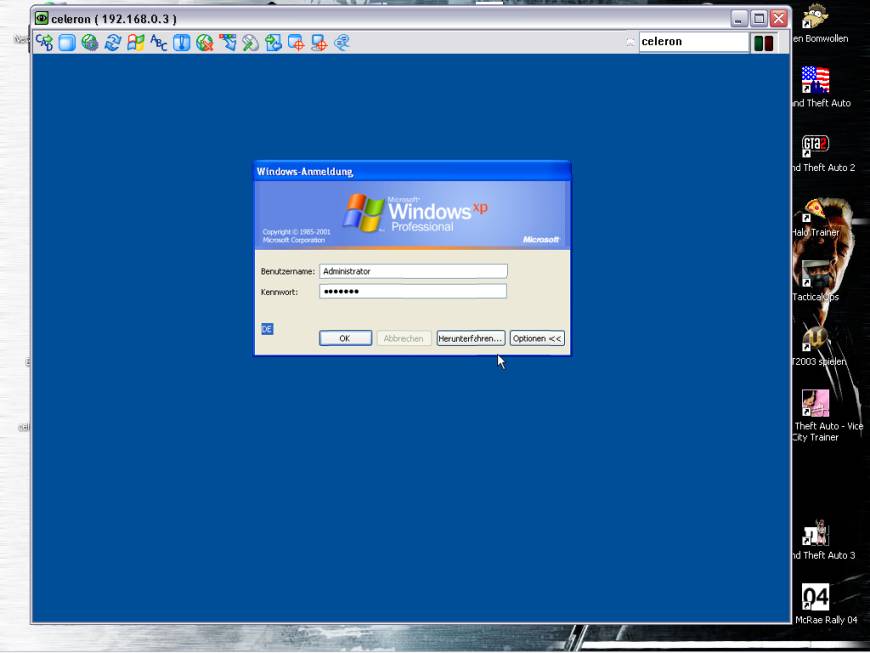The image size is (870, 653).
Task: Select the UT2003 spielen desktop shortcut
Action: [x=818, y=348]
